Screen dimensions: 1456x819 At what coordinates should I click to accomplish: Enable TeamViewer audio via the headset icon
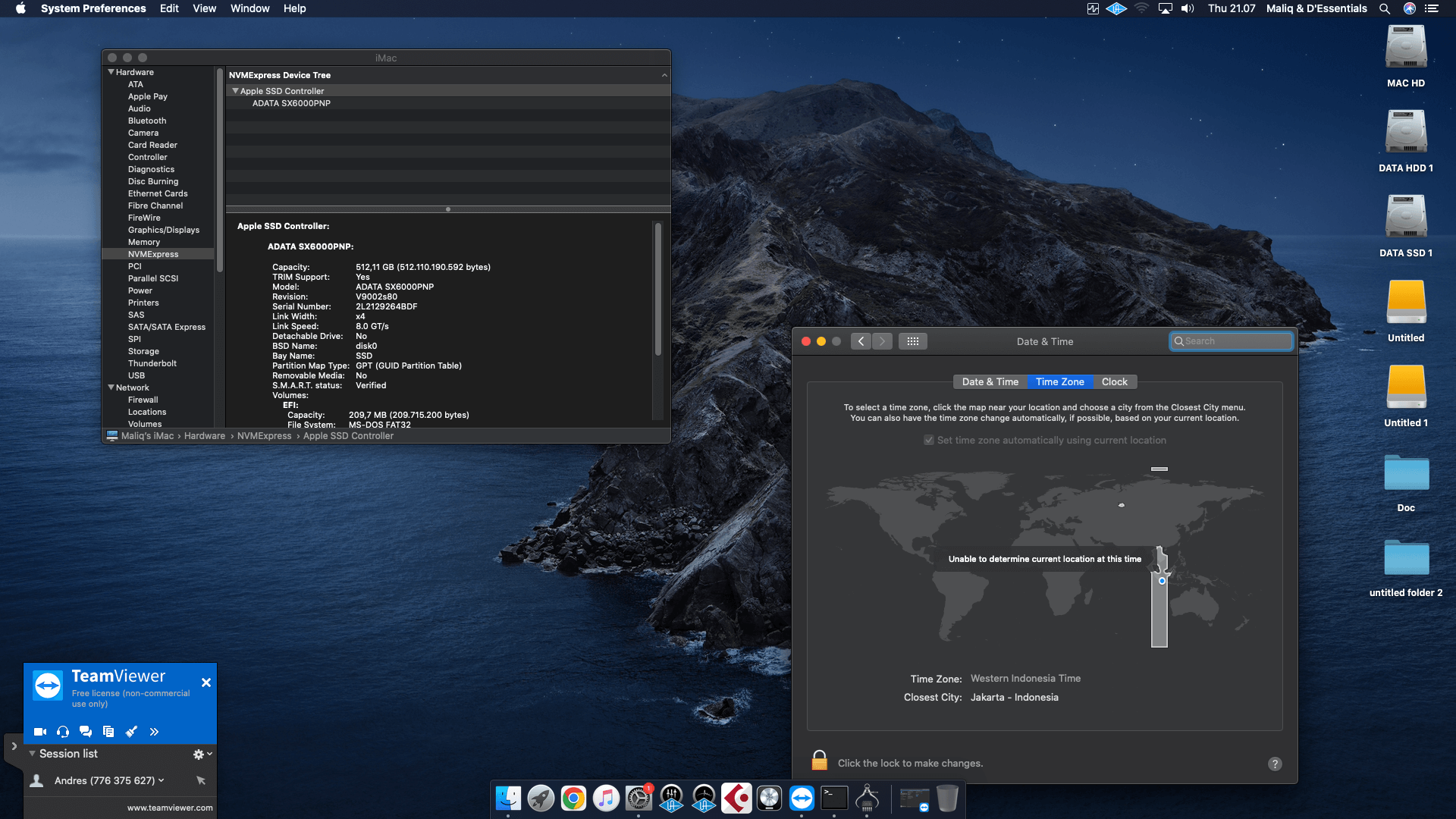pos(62,732)
